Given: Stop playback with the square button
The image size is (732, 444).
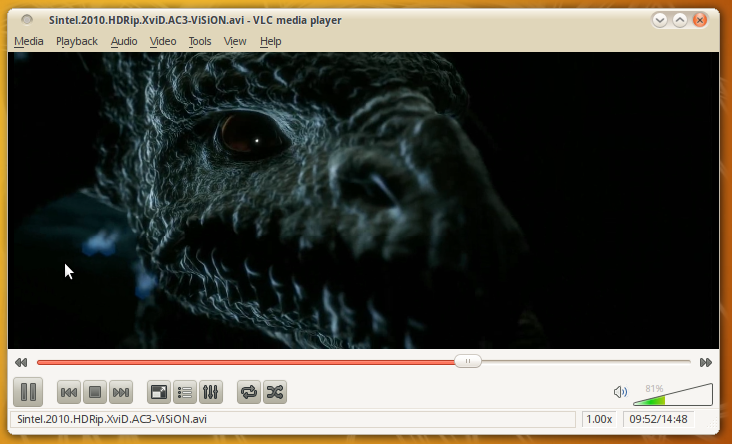Looking at the screenshot, I should click(95, 392).
